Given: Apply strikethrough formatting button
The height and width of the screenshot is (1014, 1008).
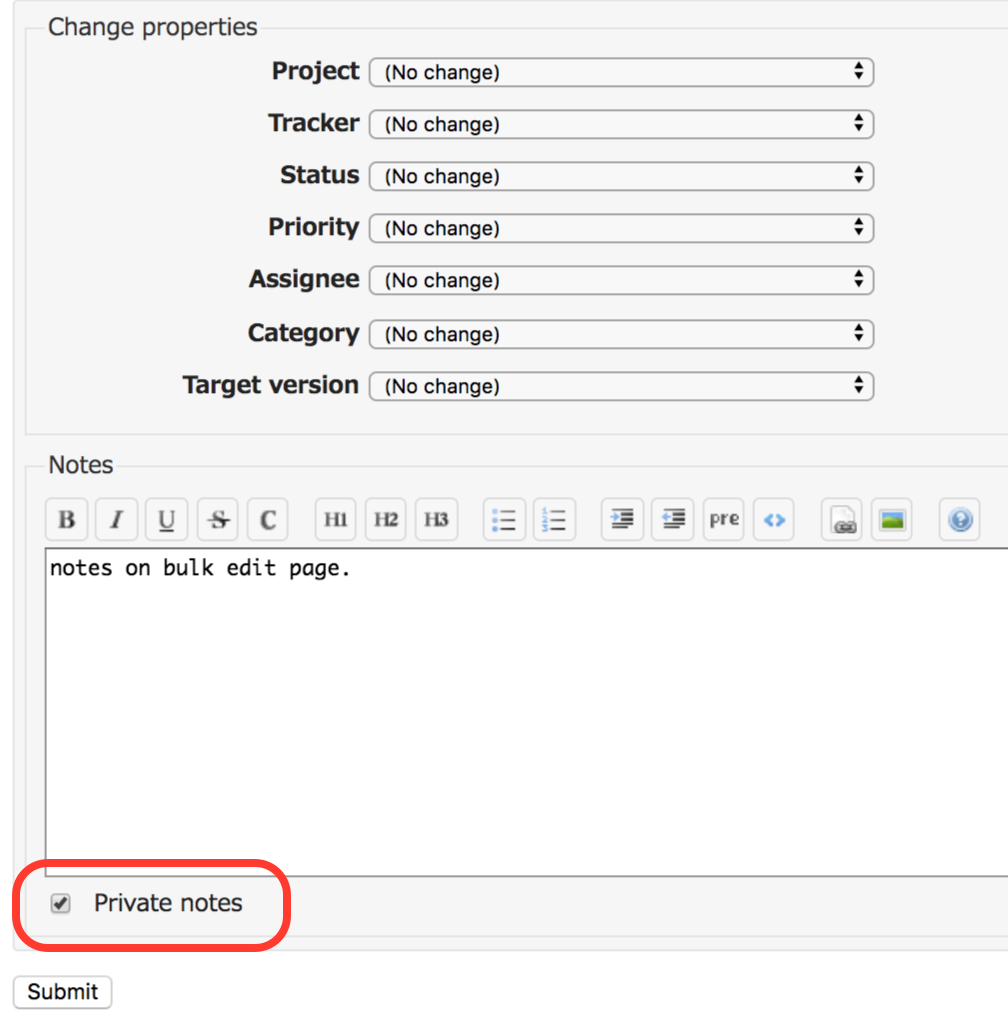Looking at the screenshot, I should (218, 519).
